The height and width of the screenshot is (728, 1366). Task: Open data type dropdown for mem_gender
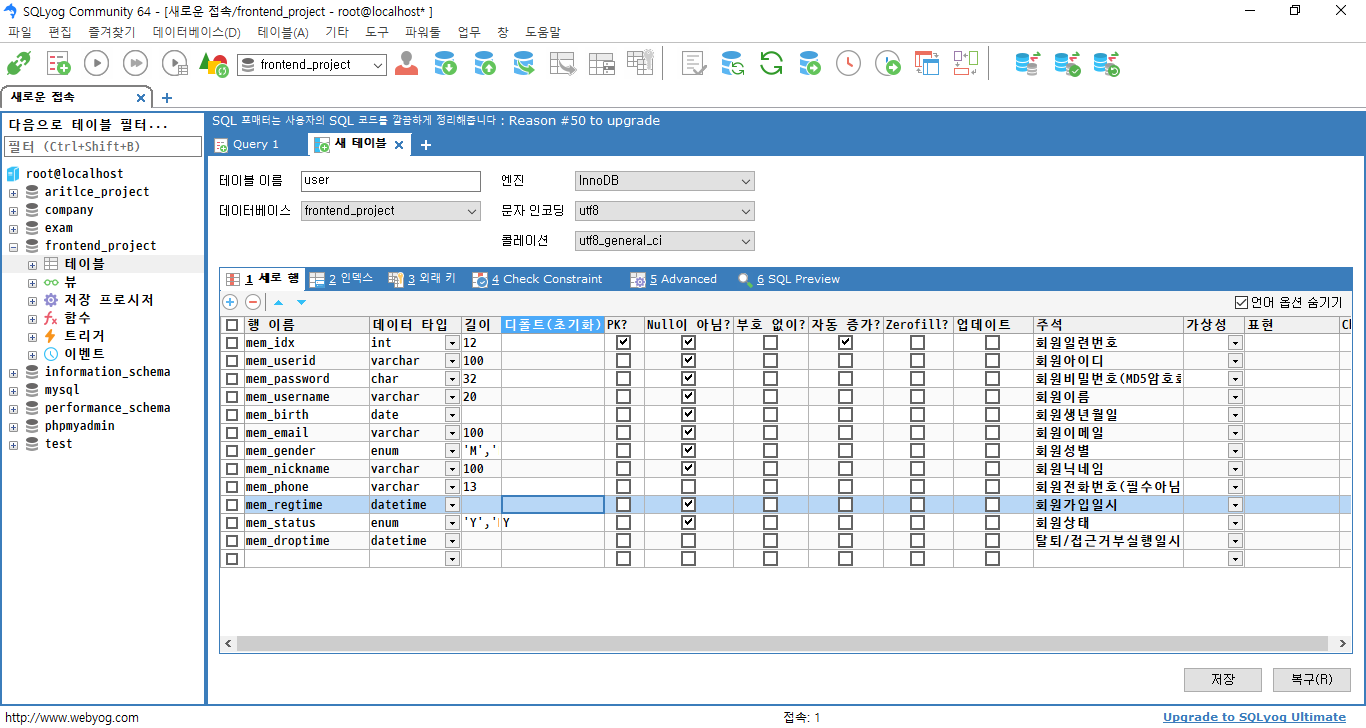453,450
